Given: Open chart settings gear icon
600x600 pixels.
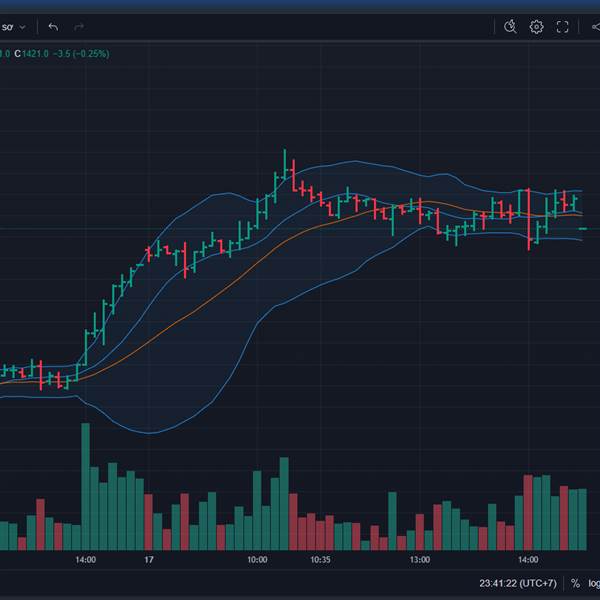Looking at the screenshot, I should coord(536,27).
